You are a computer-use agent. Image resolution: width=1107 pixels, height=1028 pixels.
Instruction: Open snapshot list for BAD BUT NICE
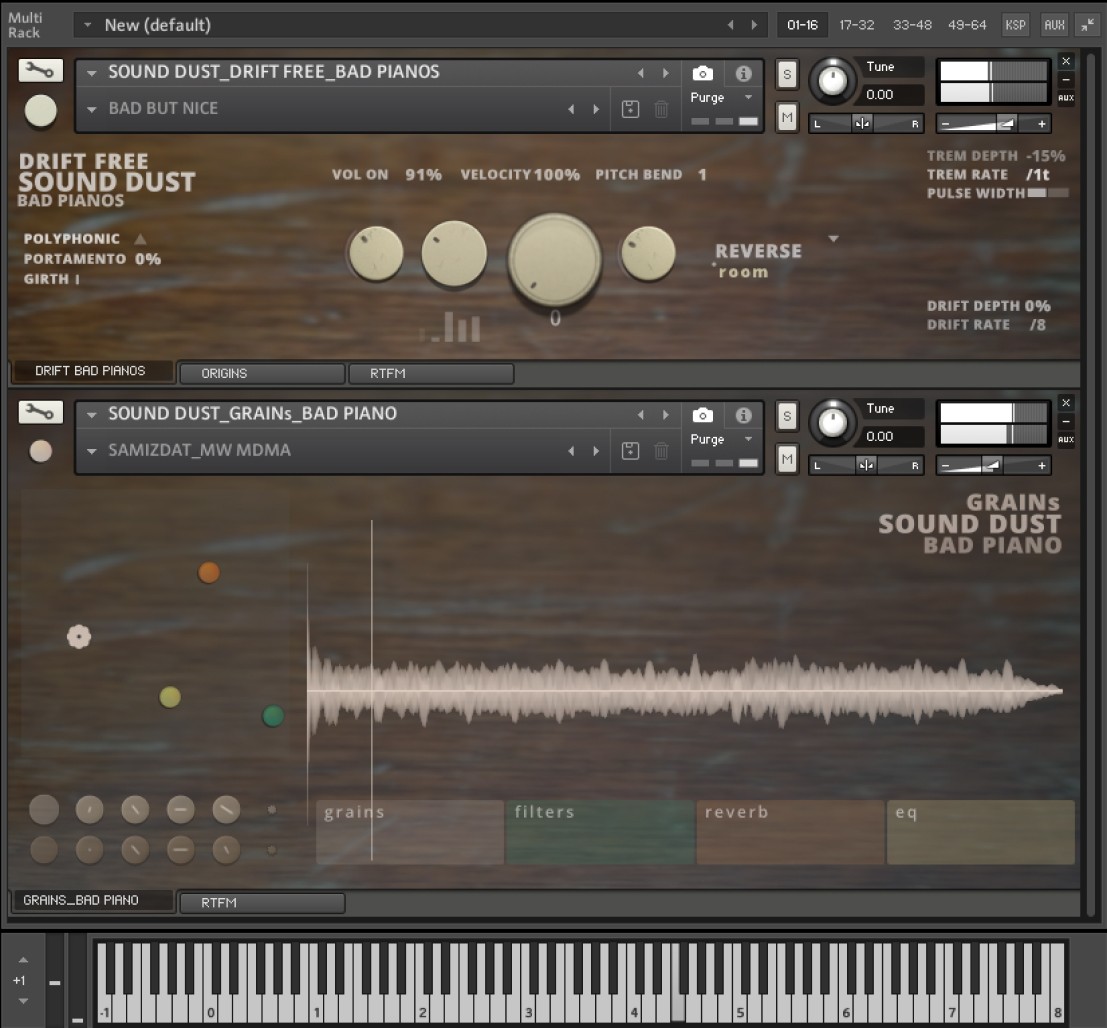tap(91, 109)
